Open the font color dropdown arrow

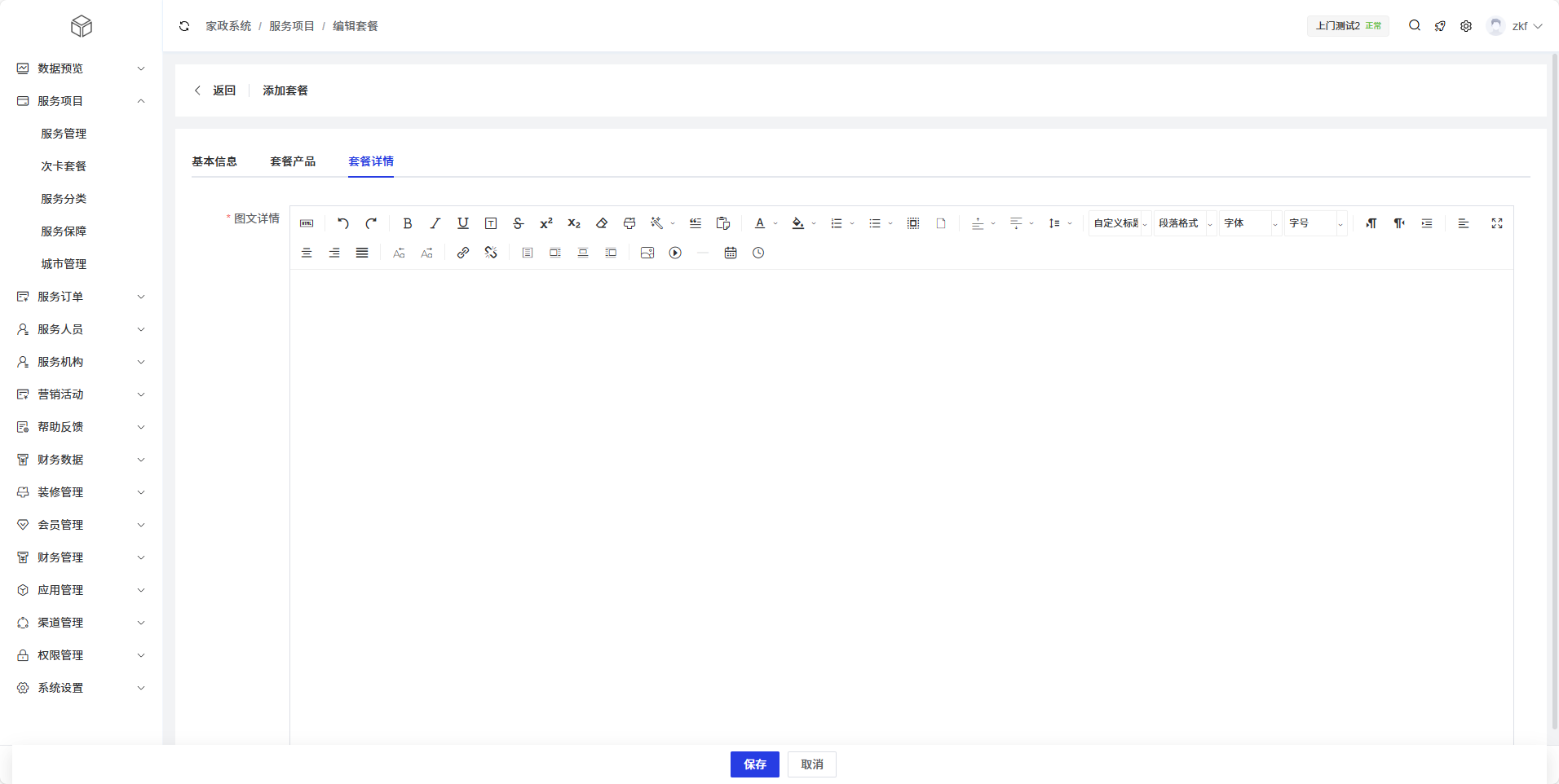point(775,223)
